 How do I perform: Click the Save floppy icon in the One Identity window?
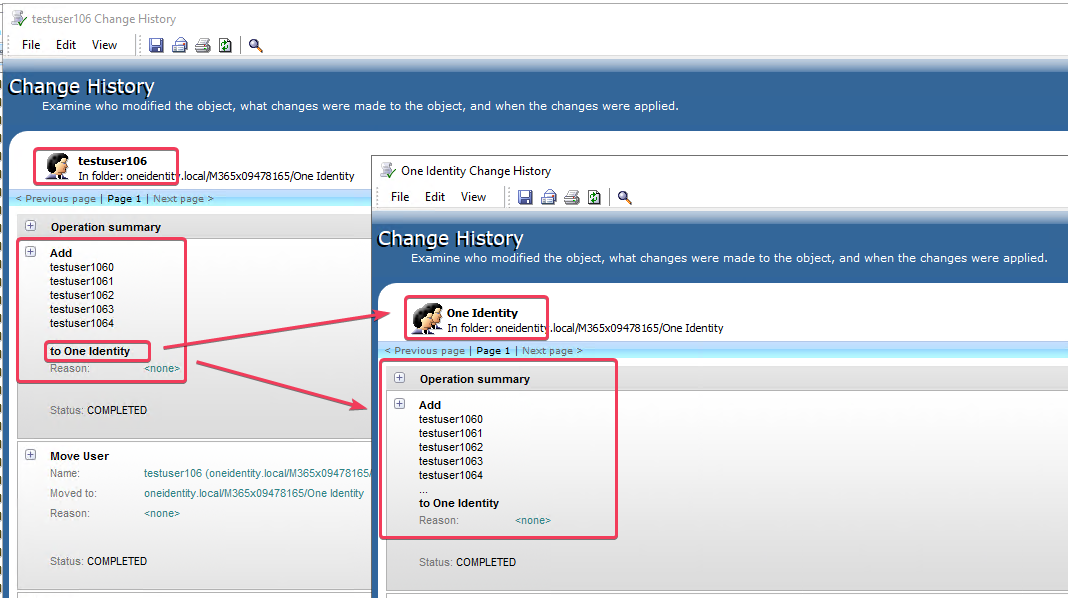point(525,197)
